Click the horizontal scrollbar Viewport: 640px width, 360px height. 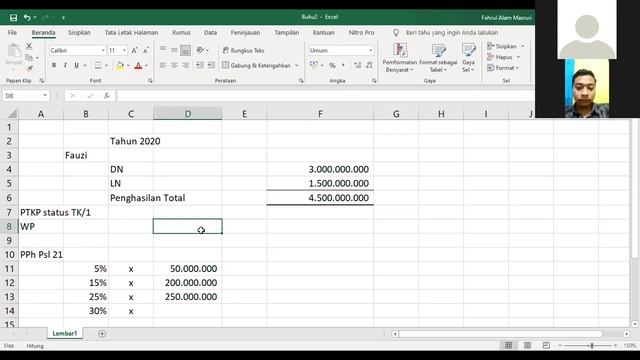[500, 334]
